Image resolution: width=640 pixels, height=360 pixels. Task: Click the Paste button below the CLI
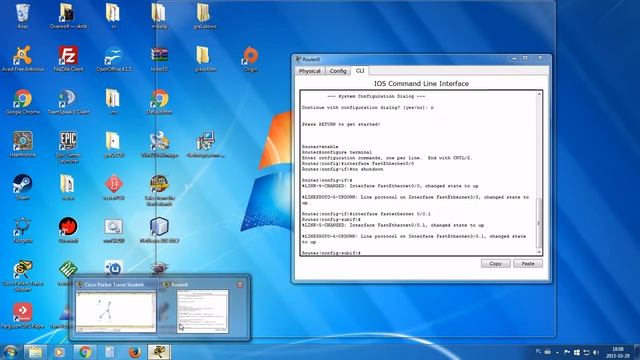tap(528, 264)
